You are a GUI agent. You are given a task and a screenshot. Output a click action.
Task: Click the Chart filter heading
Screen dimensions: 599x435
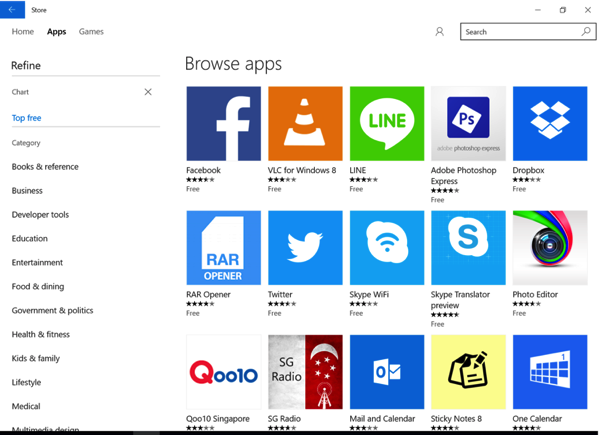point(20,92)
